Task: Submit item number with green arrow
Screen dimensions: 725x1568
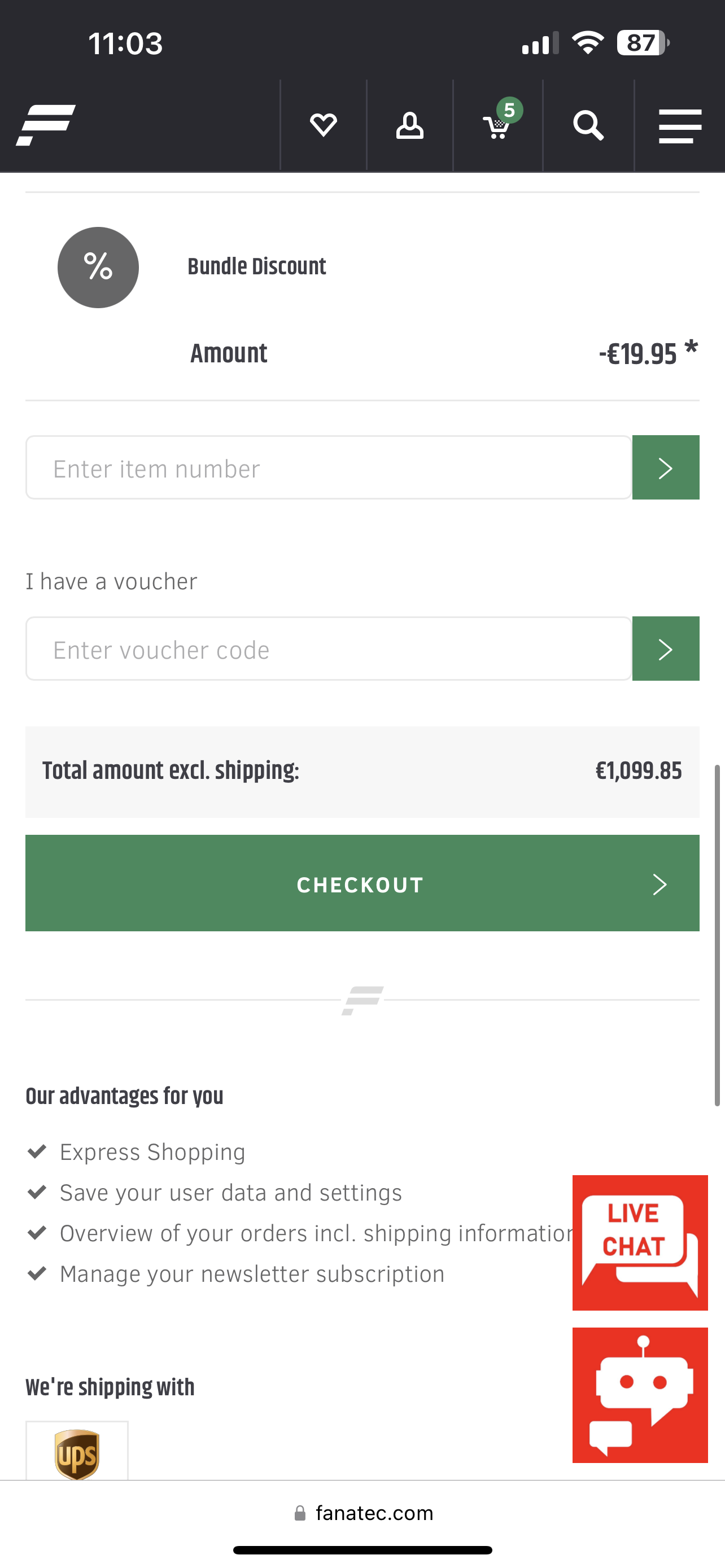Action: coord(665,467)
